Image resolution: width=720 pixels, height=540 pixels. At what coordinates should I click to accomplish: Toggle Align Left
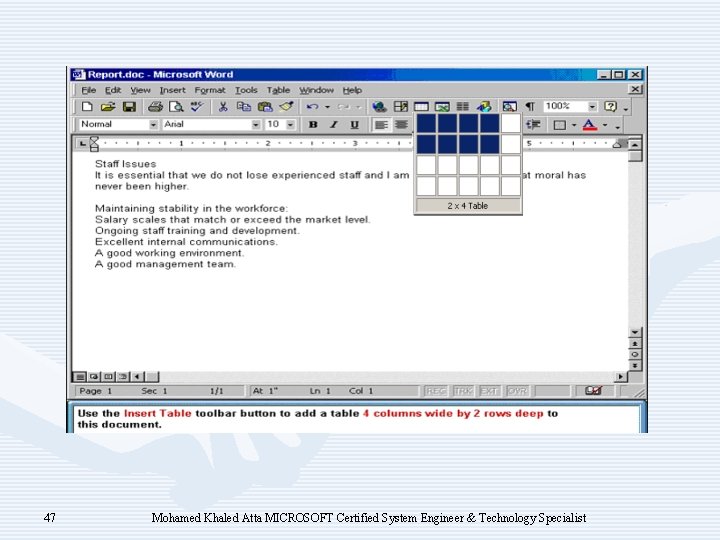click(x=381, y=124)
